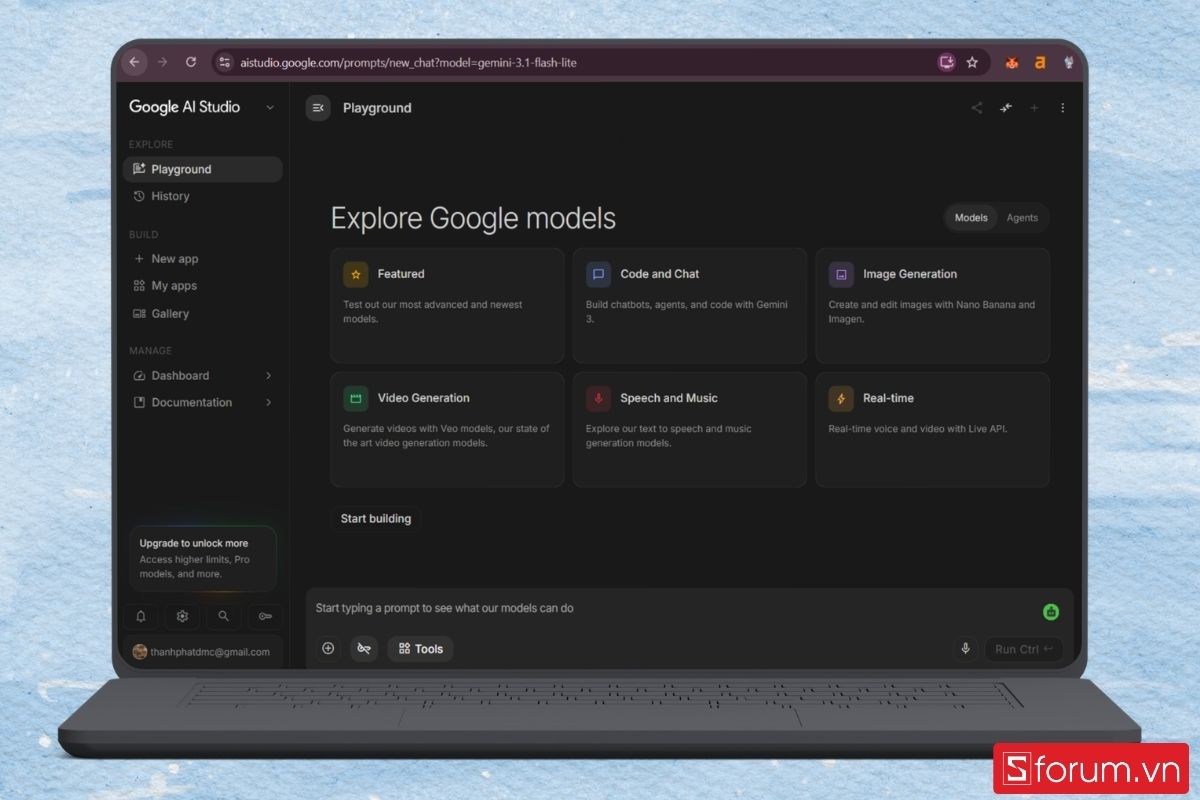The height and width of the screenshot is (800, 1200).
Task: Open the Featured models card
Action: tap(447, 306)
